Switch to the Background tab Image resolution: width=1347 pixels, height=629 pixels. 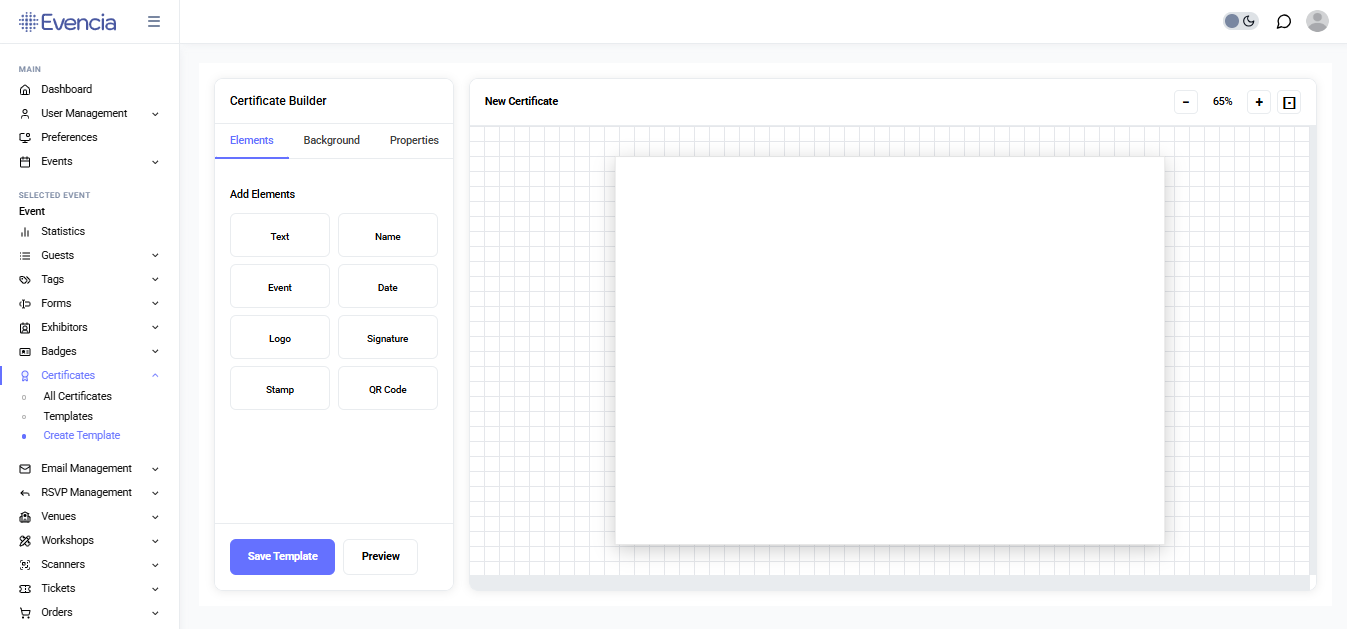click(x=331, y=140)
